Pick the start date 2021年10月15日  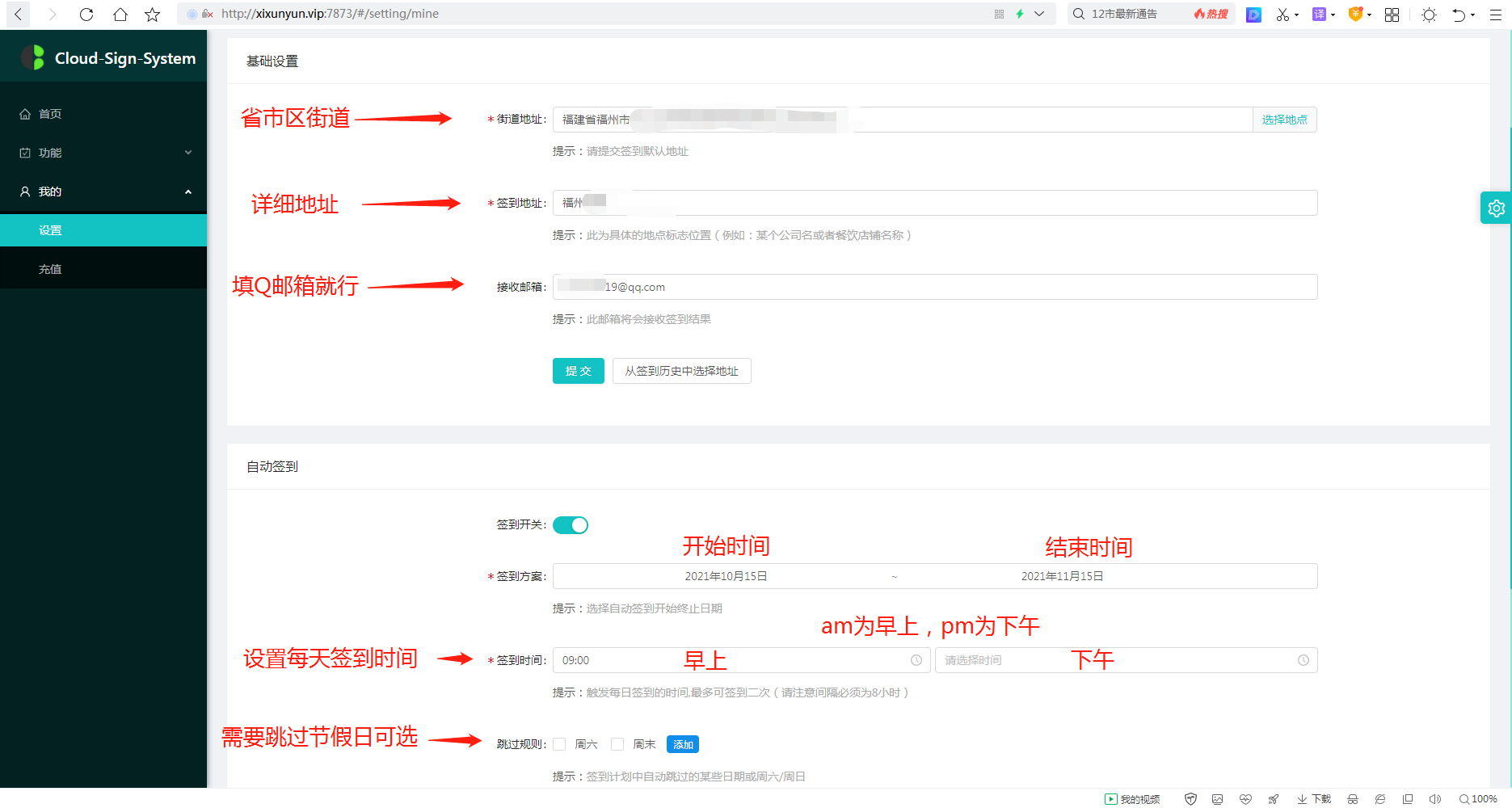726,576
